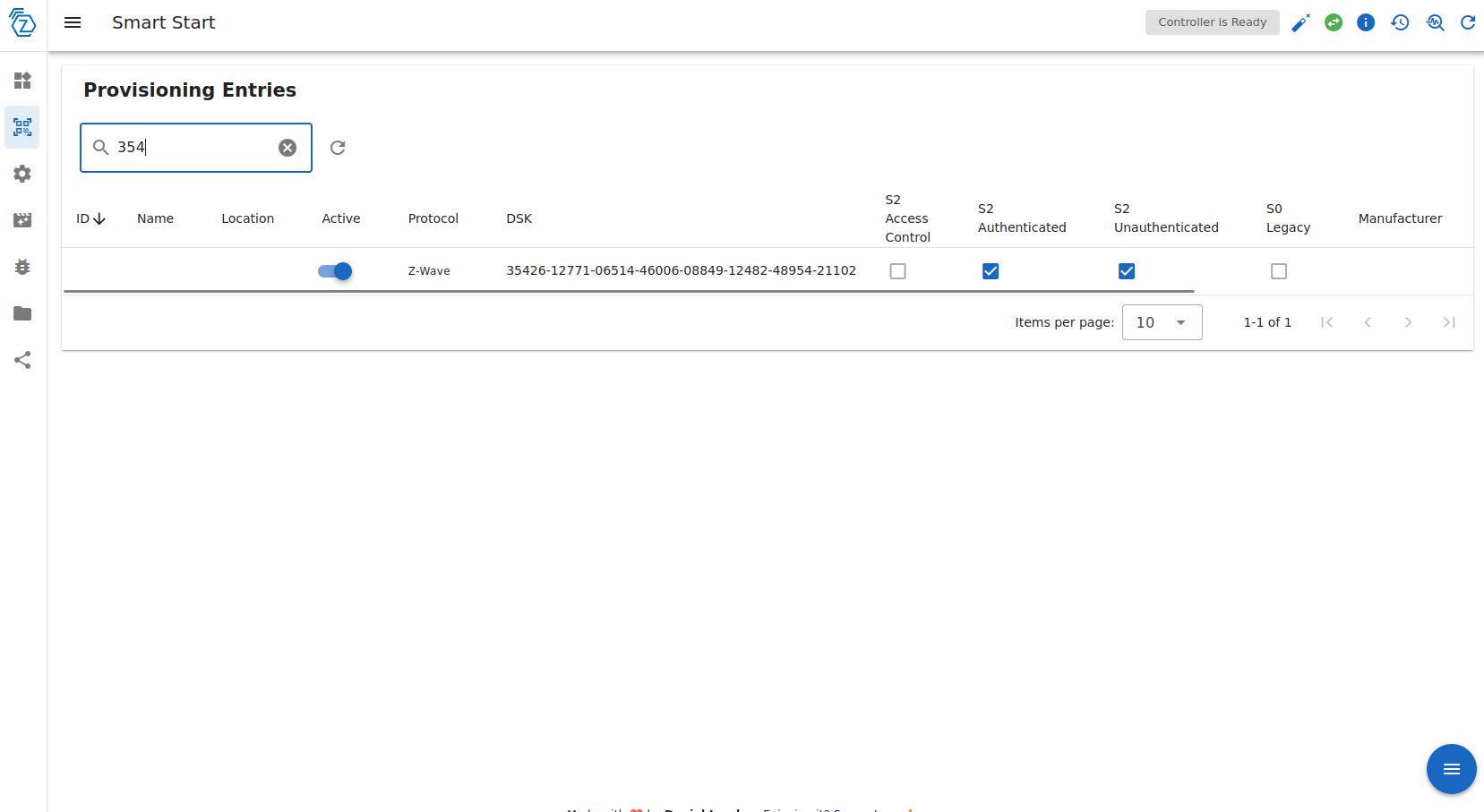
Task: Check S2 Access Control for the entry
Action: 897,271
